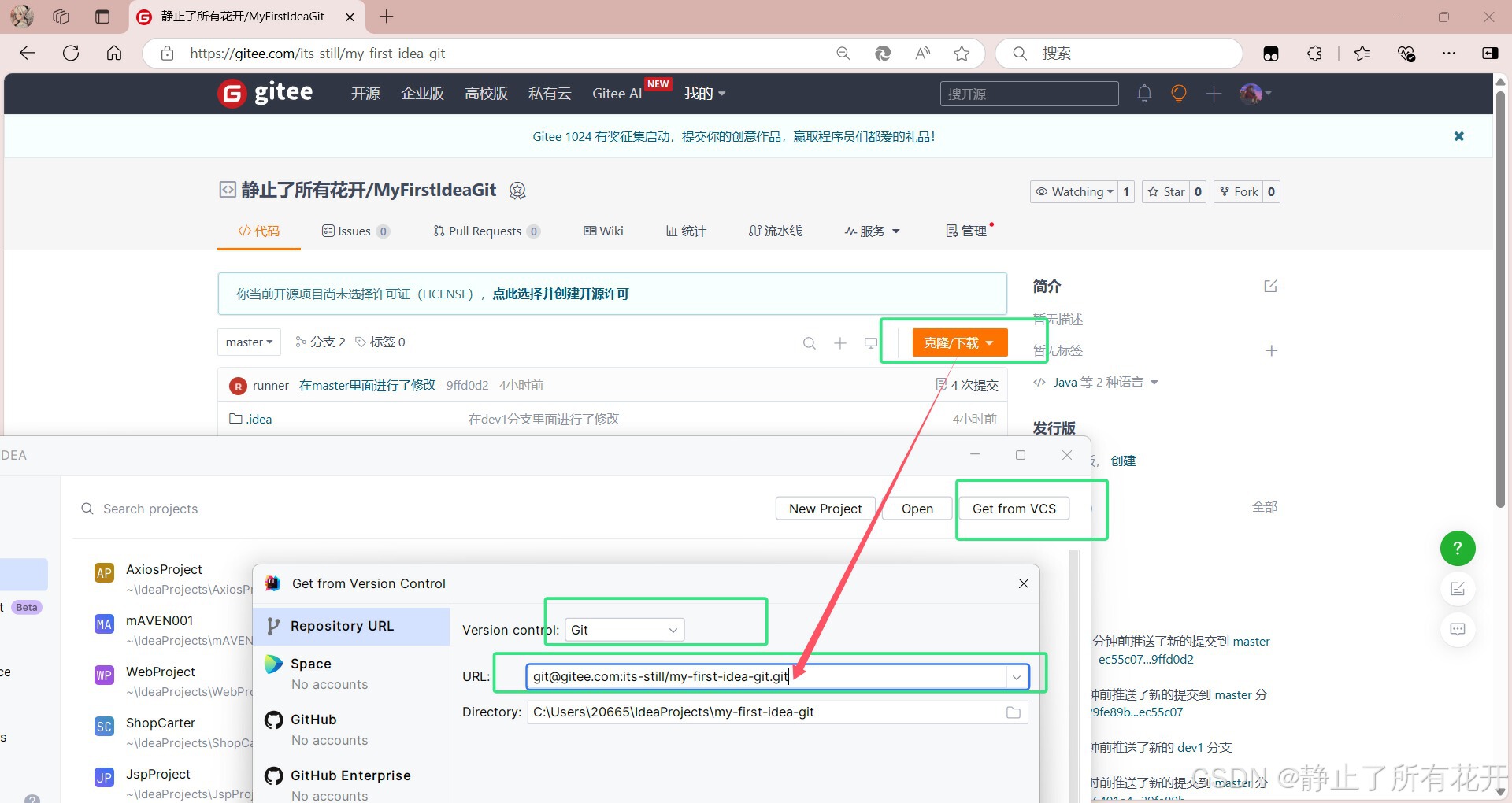1512x803 pixels.
Task: Click the add file plus icon
Action: pyautogui.click(x=840, y=343)
